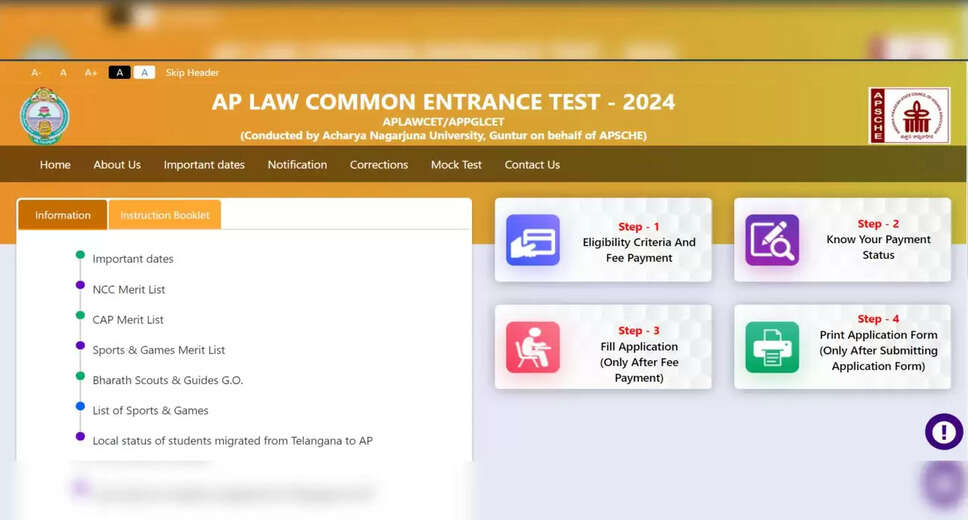Open the Notification menu item
Viewport: 968px width, 520px height.
click(x=297, y=165)
